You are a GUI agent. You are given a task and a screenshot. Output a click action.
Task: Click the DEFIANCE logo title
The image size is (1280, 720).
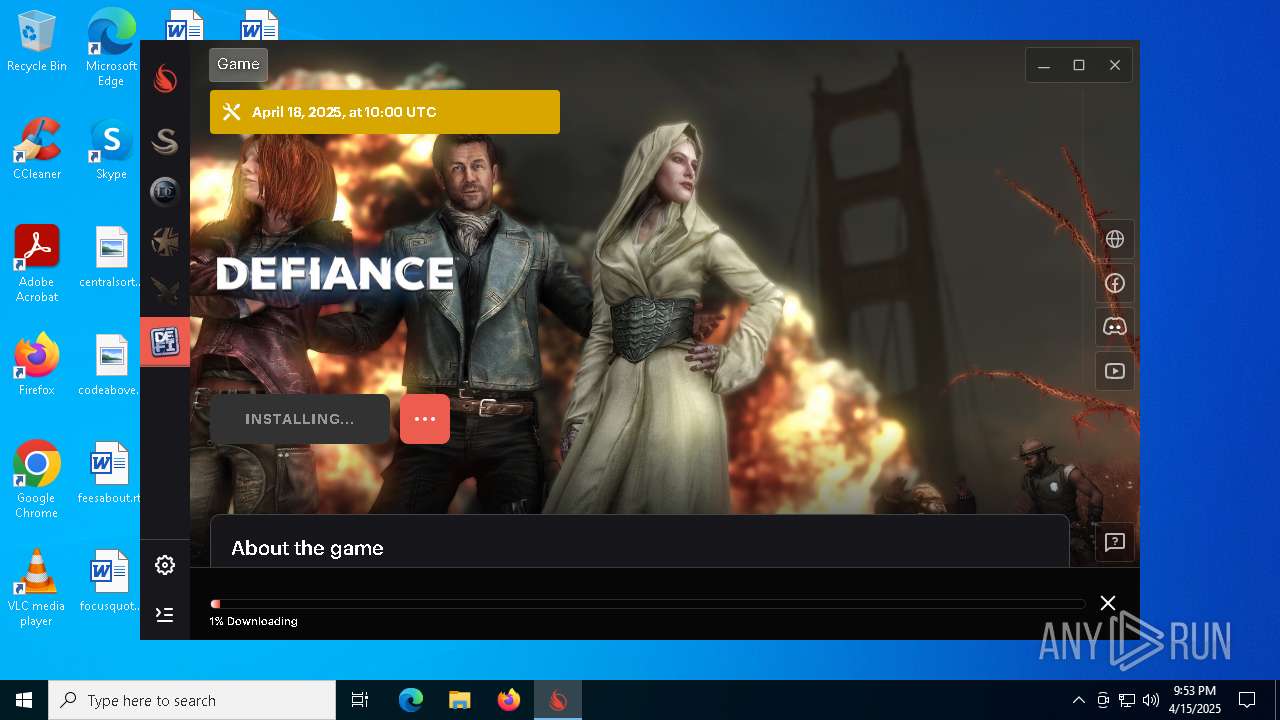click(336, 273)
